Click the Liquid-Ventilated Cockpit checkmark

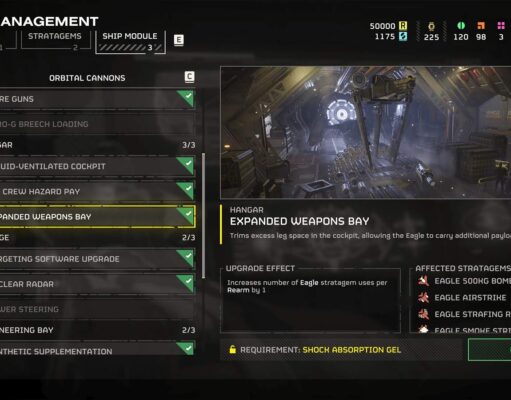(x=187, y=166)
